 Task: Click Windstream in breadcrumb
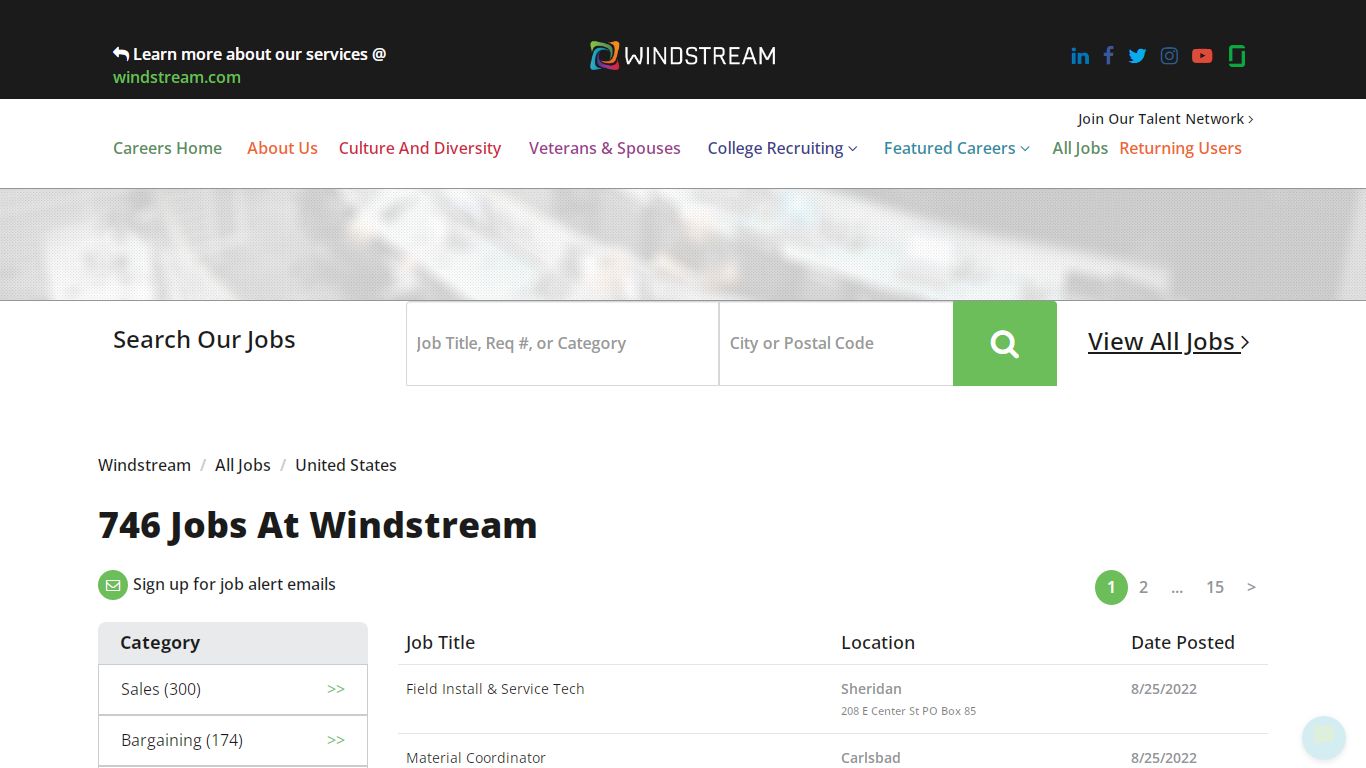click(x=144, y=465)
